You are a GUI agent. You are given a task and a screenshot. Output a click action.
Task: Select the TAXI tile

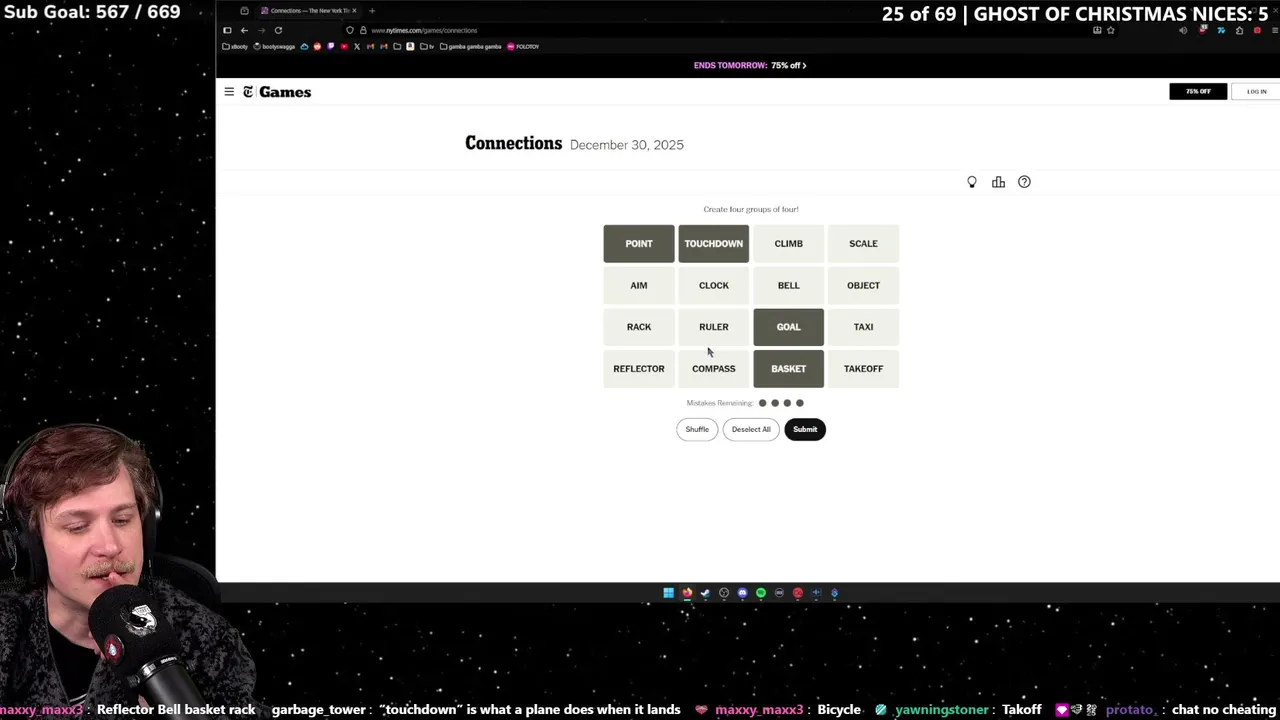point(863,327)
